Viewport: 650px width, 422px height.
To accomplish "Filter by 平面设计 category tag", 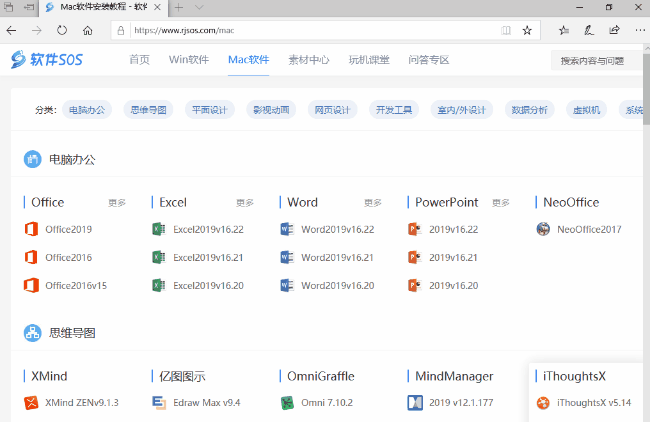I will pyautogui.click(x=210, y=110).
